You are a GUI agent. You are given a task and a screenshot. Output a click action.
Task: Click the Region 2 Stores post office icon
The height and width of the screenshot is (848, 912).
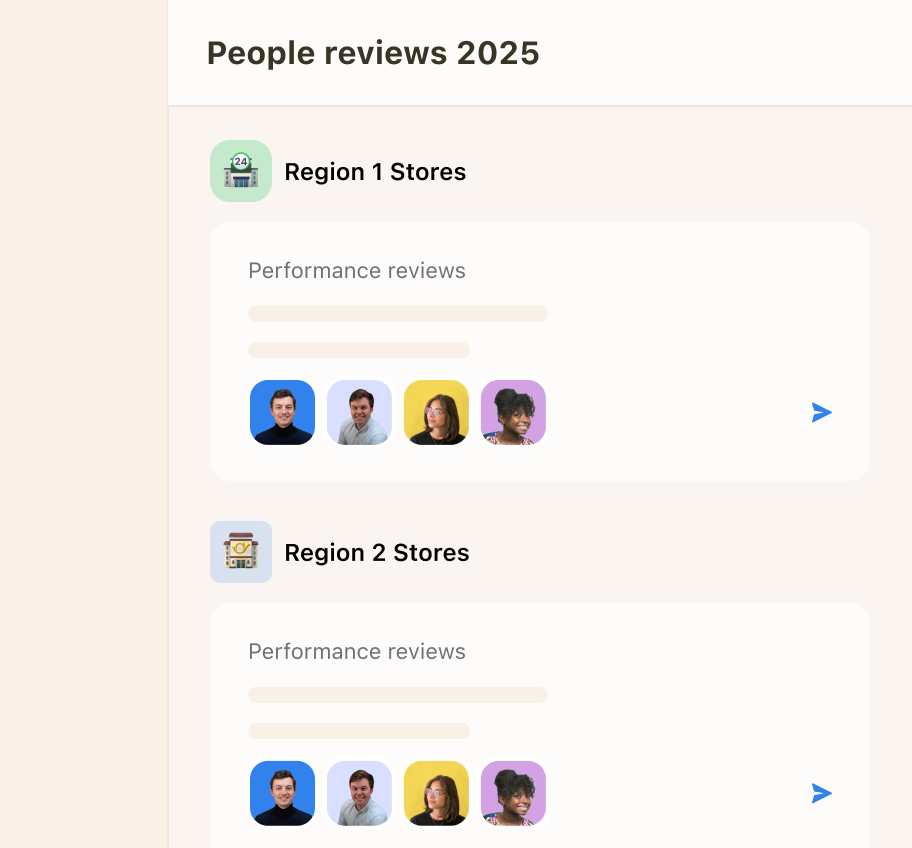point(240,551)
